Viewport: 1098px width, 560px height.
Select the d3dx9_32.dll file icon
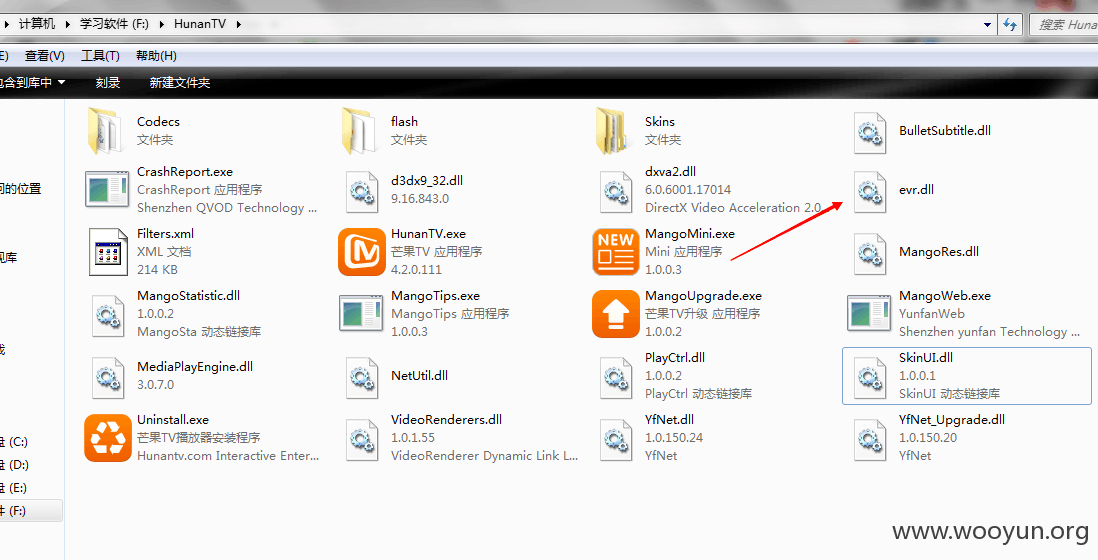pos(361,190)
